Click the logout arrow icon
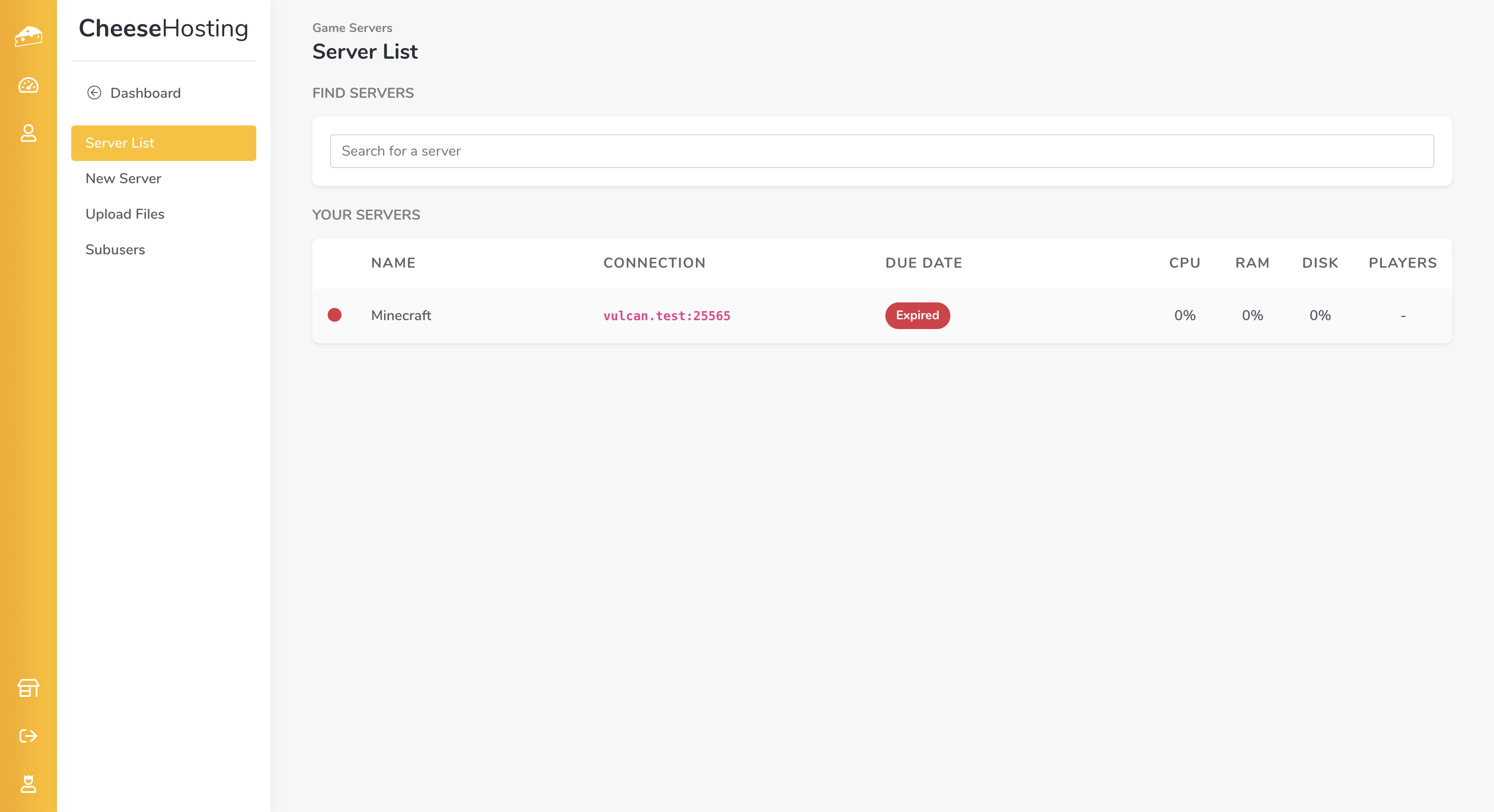Image resolution: width=1494 pixels, height=812 pixels. [x=28, y=736]
